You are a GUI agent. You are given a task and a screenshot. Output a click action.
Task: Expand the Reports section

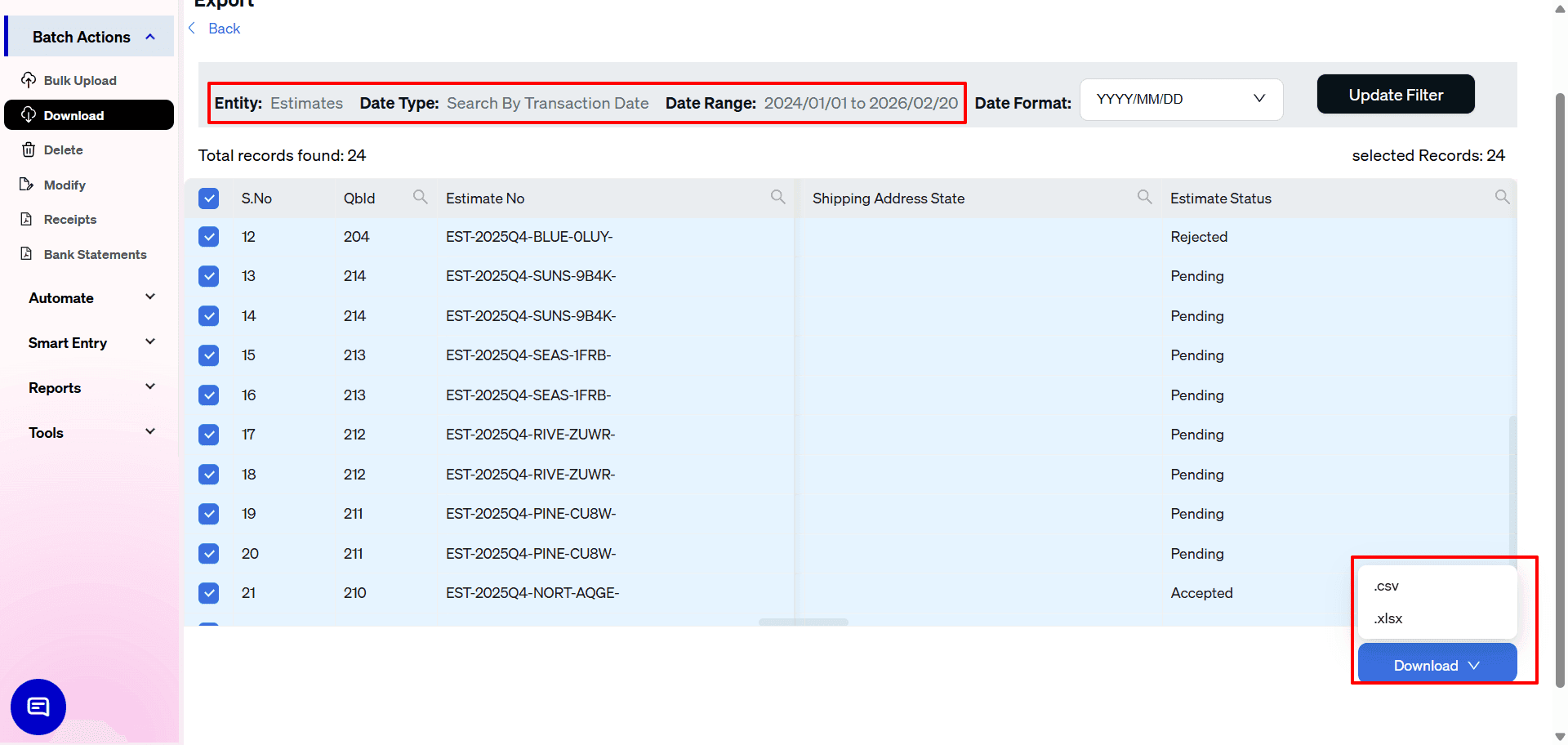coord(90,387)
